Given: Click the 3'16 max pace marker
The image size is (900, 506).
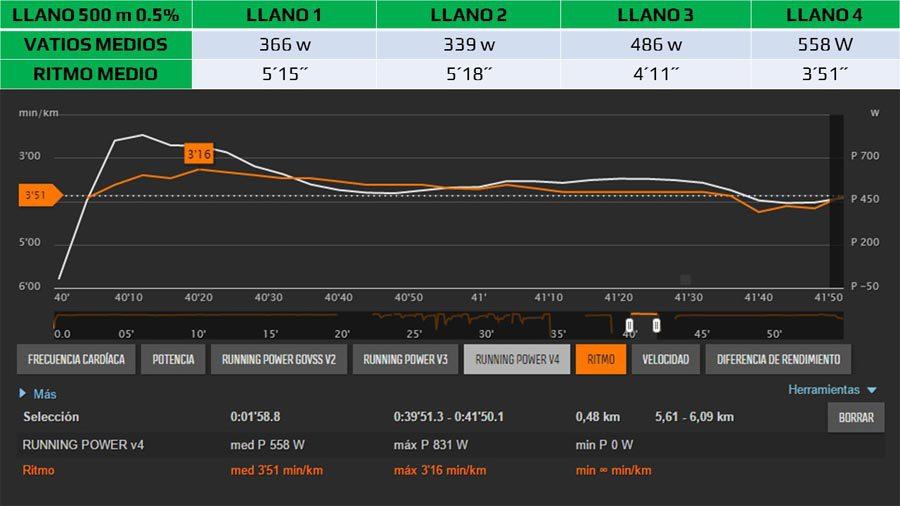Looking at the screenshot, I should click(x=199, y=154).
